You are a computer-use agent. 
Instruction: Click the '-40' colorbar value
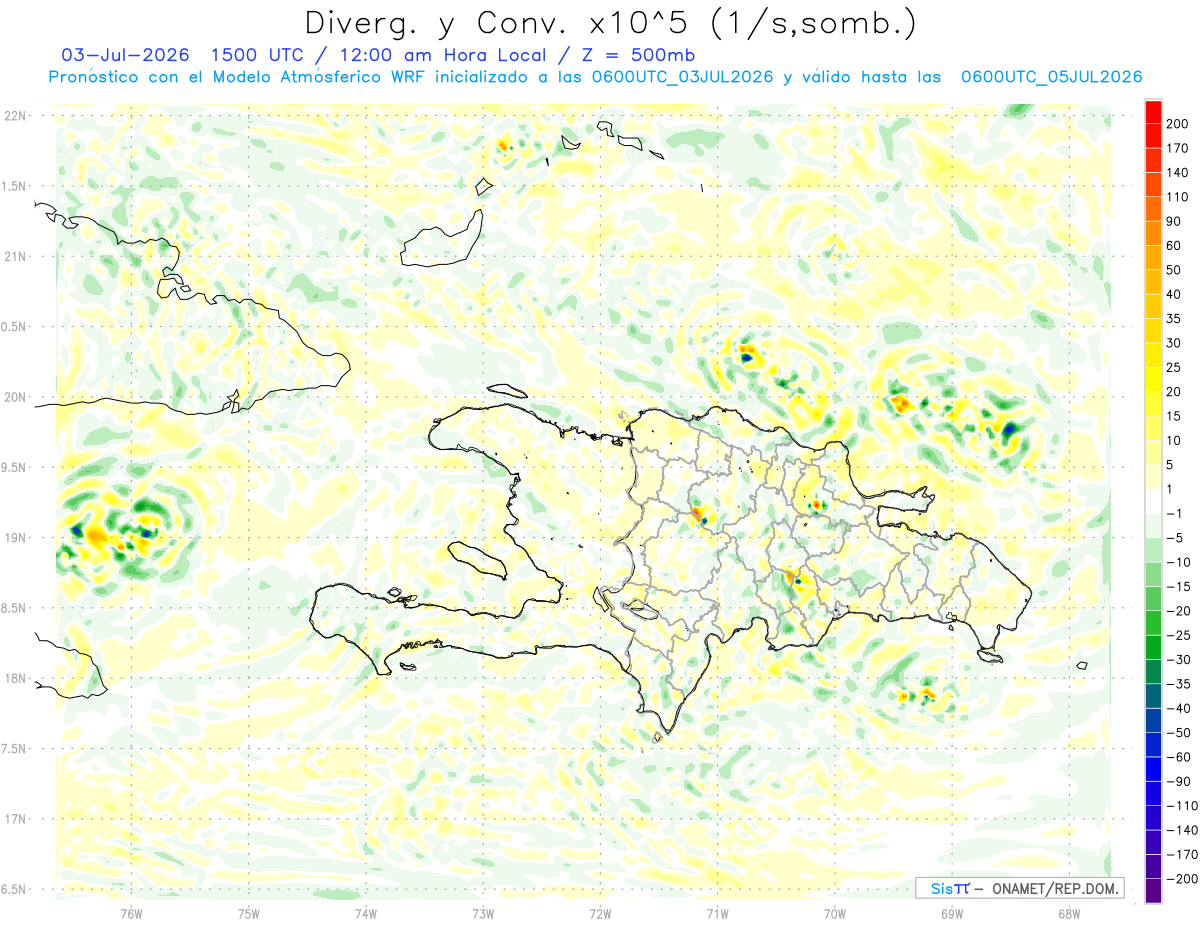tap(1180, 709)
